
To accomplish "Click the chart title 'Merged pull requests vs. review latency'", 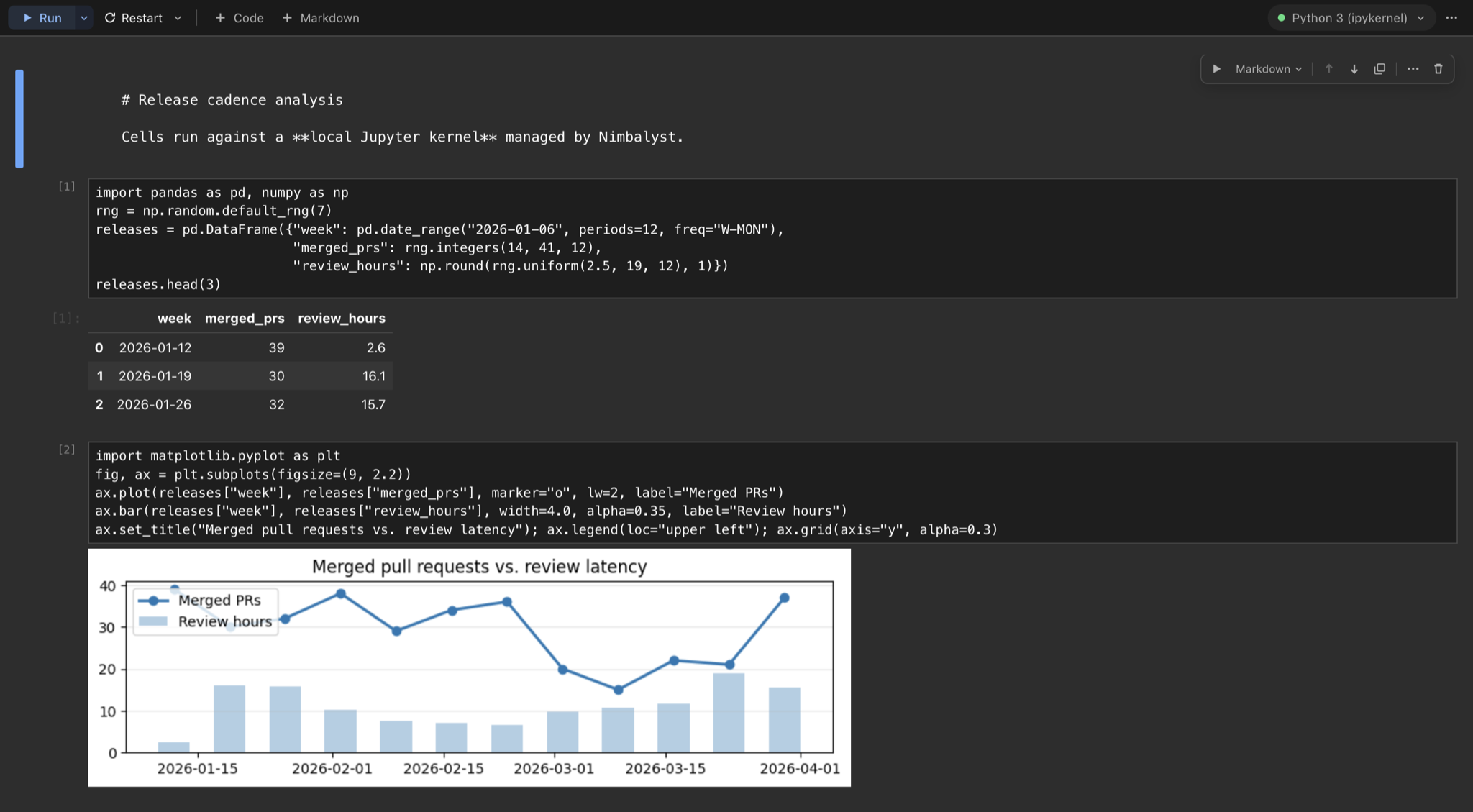I will coord(480,567).
